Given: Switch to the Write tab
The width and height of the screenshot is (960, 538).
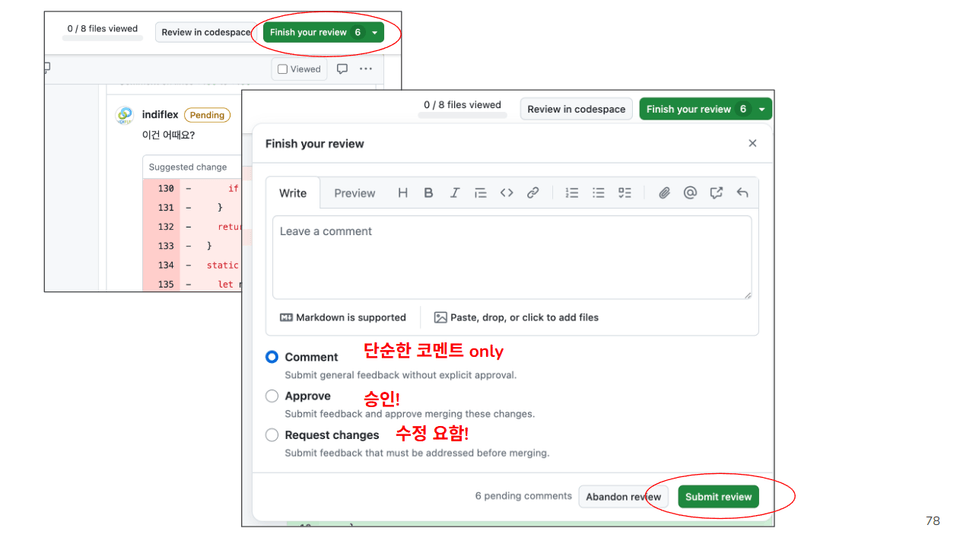Looking at the screenshot, I should coord(293,193).
